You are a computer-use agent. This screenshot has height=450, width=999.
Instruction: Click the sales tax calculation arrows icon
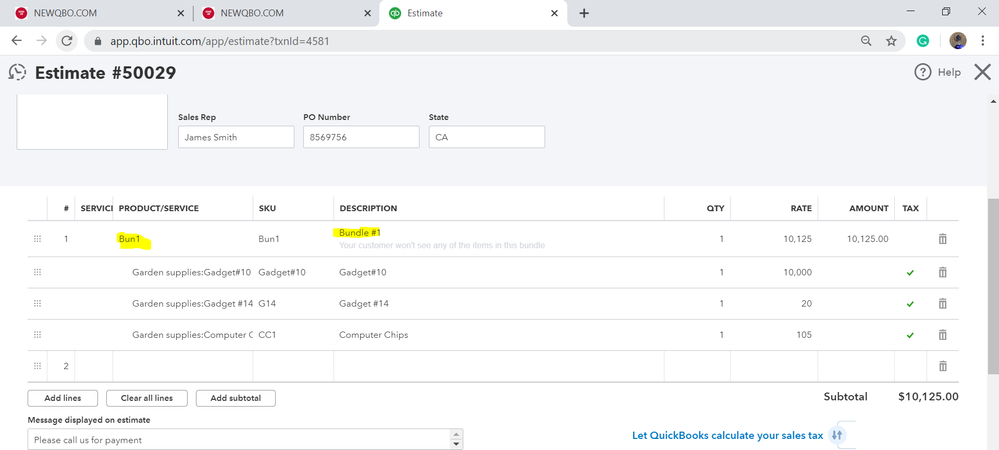(838, 435)
